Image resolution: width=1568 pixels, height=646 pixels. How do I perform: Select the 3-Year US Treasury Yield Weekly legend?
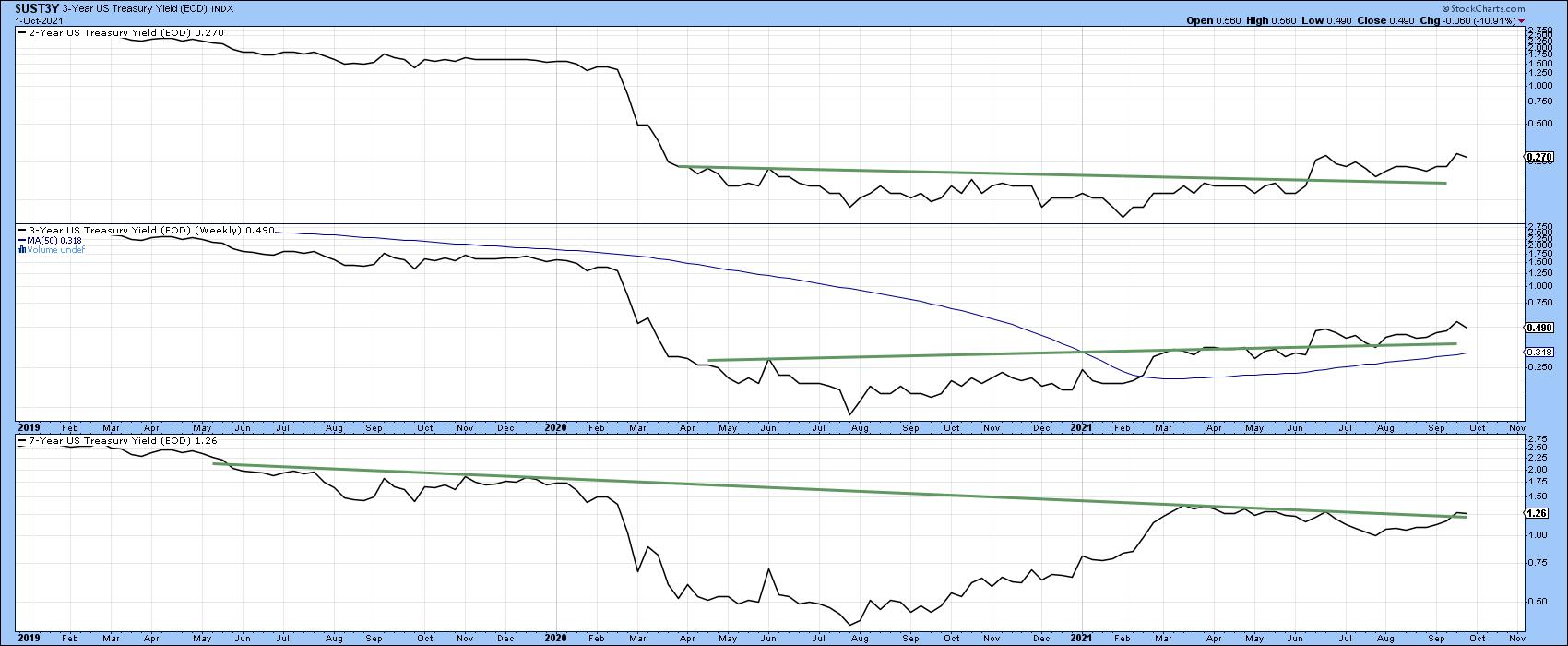134,230
